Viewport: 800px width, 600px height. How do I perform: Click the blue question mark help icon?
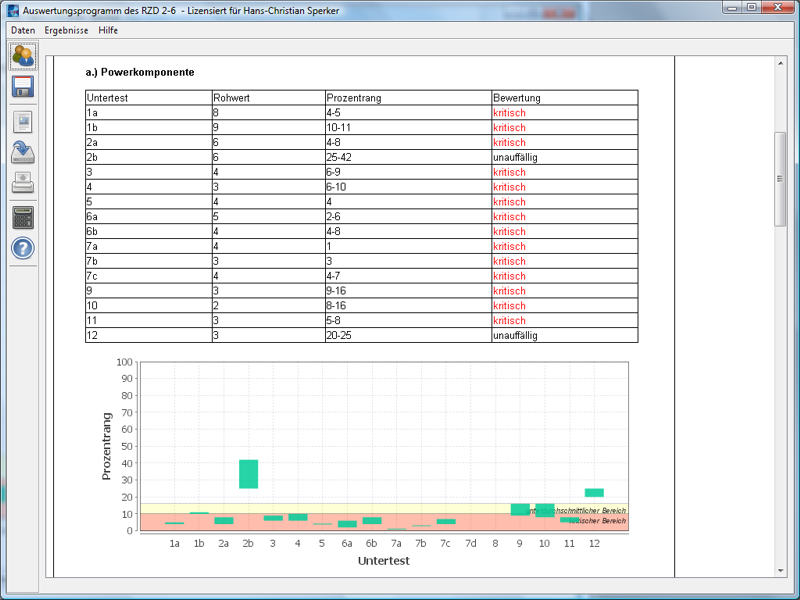(23, 249)
